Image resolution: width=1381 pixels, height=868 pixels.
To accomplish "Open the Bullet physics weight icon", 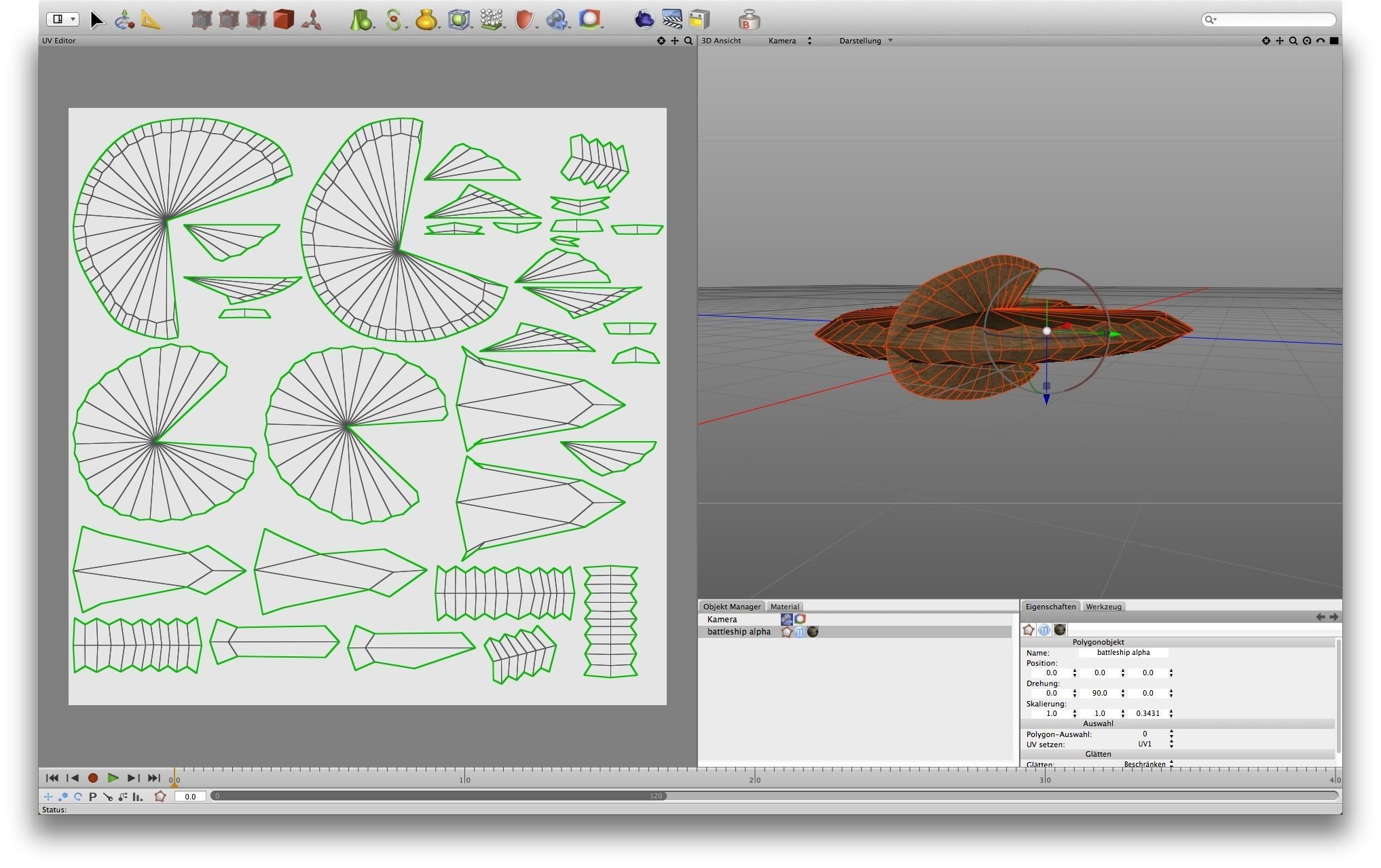I will click(748, 20).
